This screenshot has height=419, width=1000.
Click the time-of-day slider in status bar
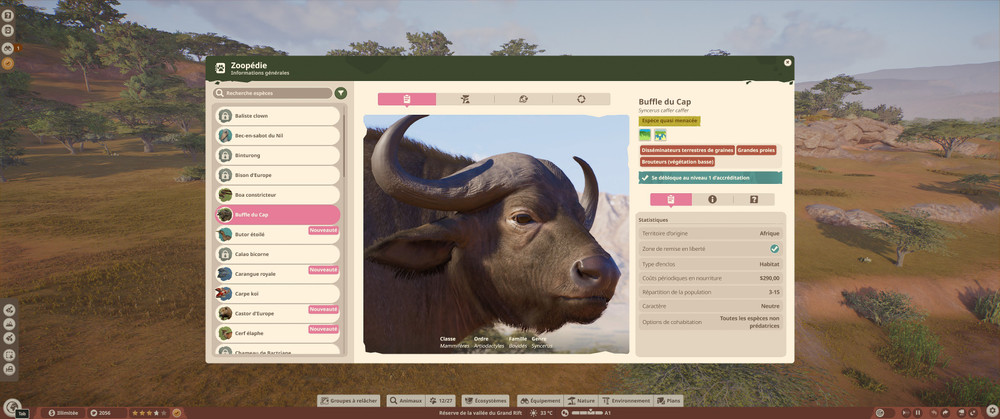pos(585,413)
